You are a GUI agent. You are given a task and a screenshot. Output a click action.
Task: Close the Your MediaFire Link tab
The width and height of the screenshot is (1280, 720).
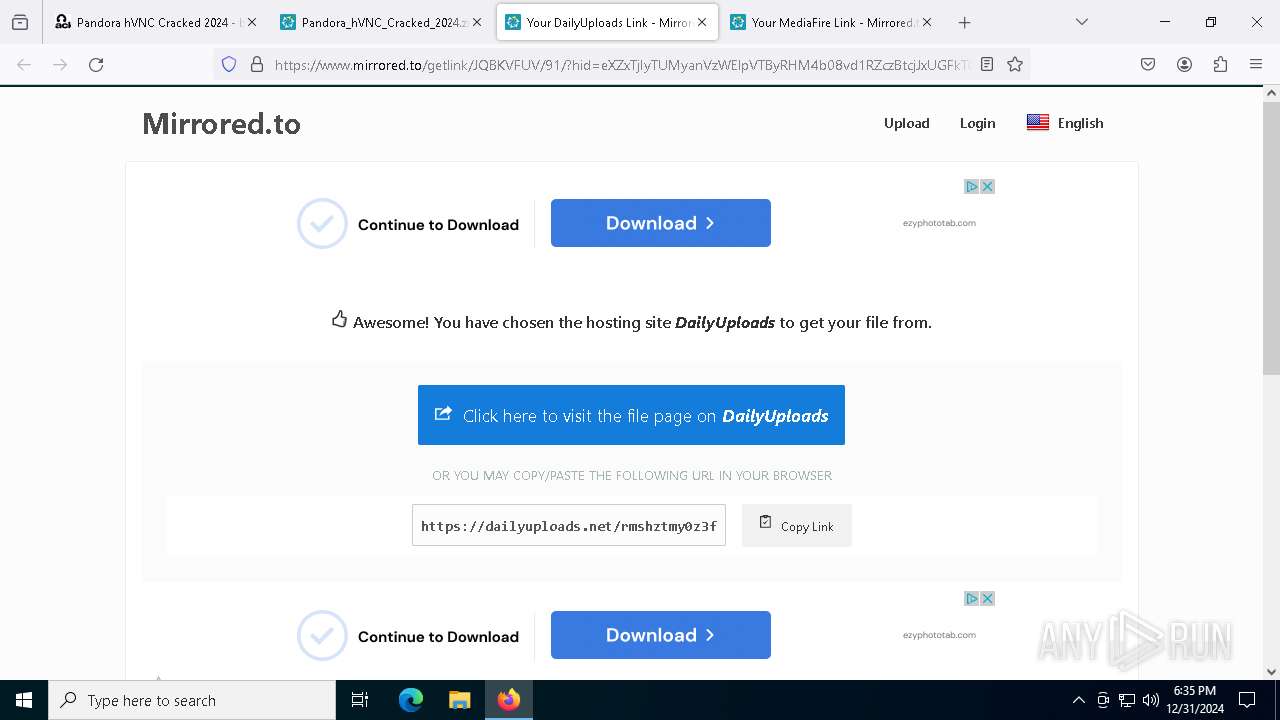pyautogui.click(x=927, y=22)
